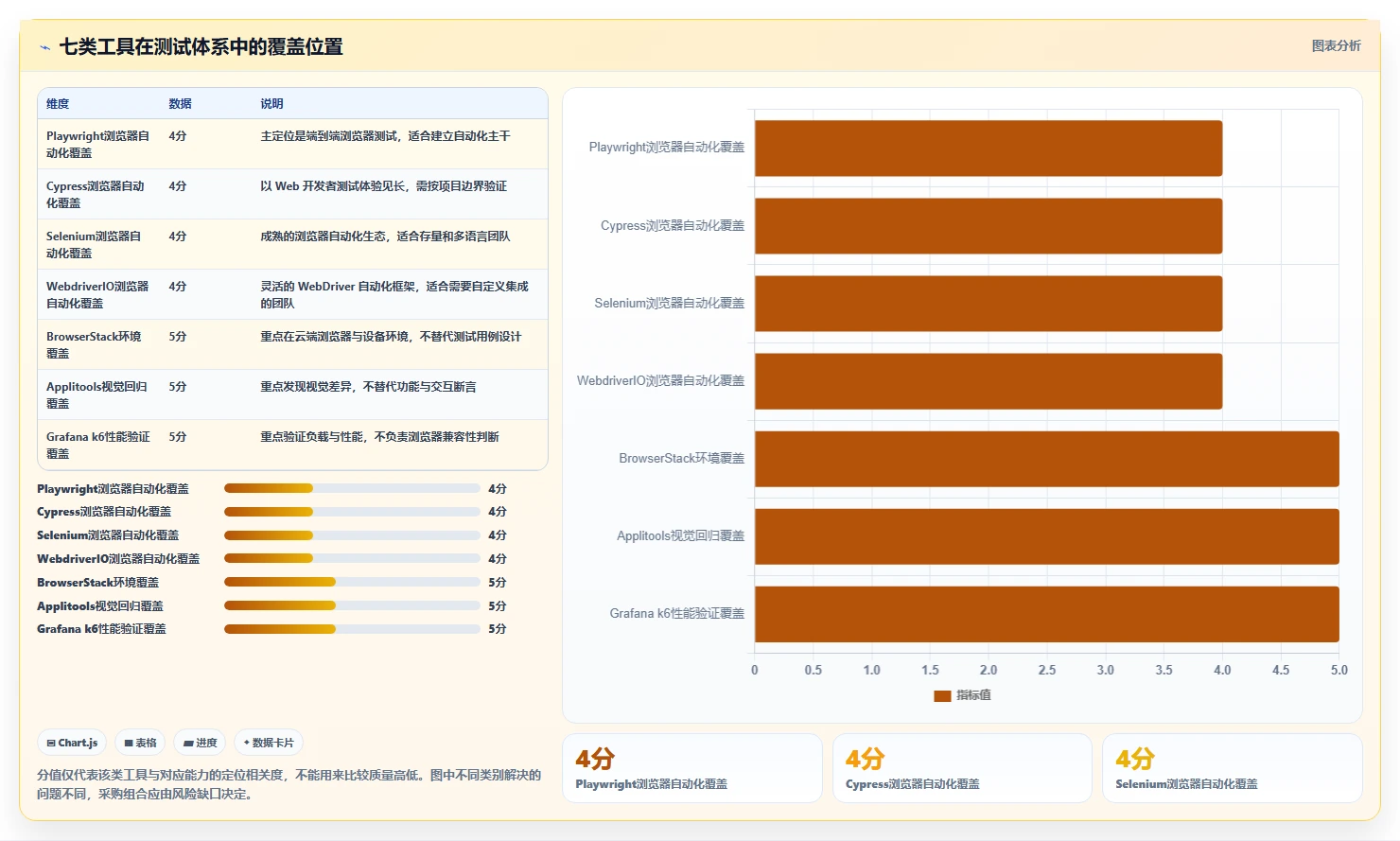Click the description 灵活的 WebDriver 自动化框架

[x=394, y=294]
